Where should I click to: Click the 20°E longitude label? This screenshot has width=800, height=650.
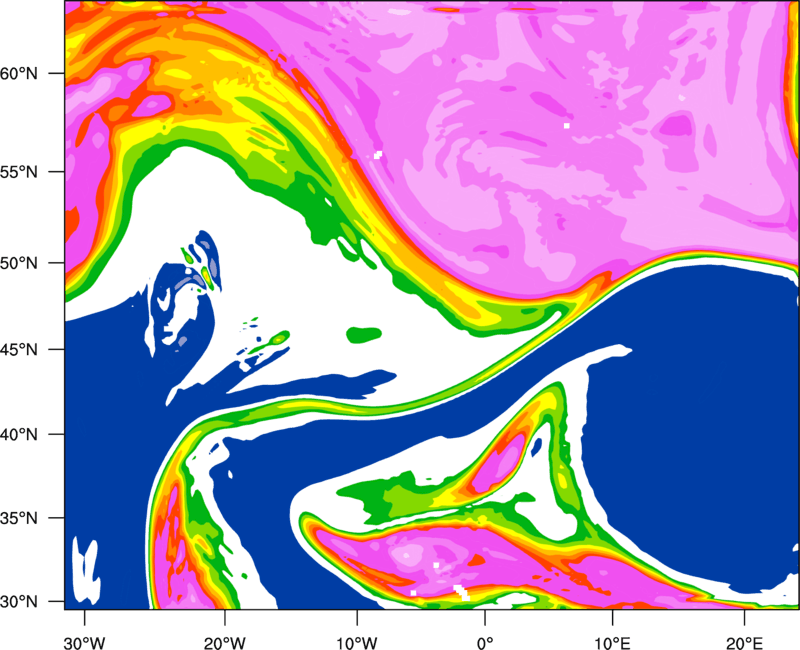[744, 643]
